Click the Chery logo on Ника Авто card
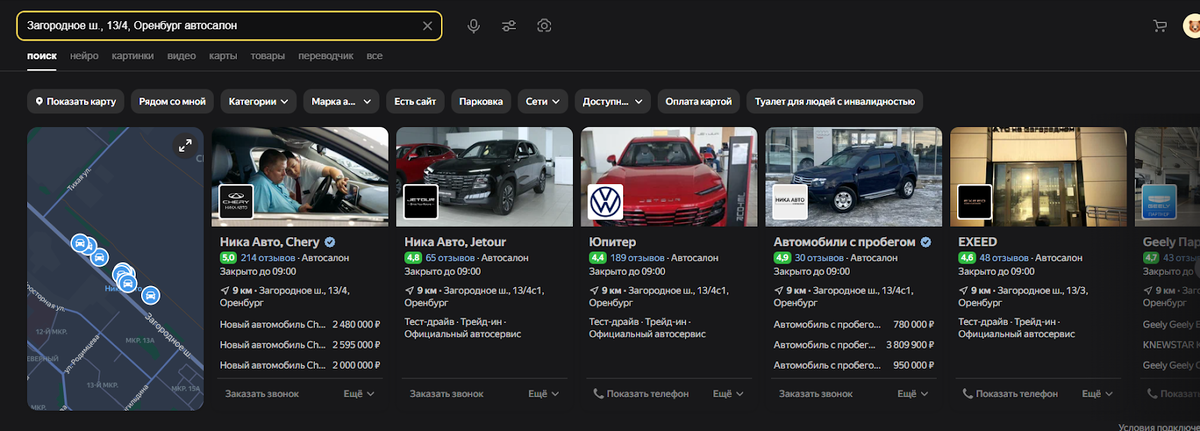The height and width of the screenshot is (431, 1200). point(236,201)
